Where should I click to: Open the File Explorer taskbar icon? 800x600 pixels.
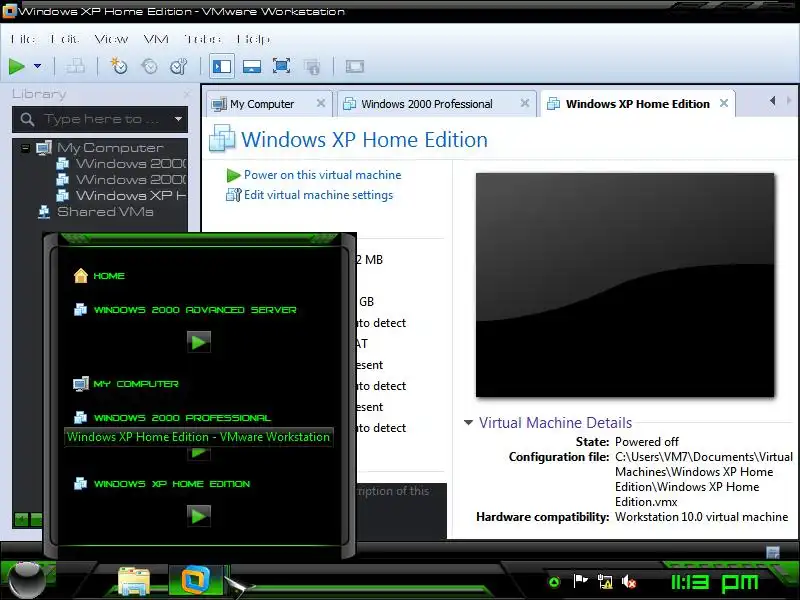(x=134, y=581)
